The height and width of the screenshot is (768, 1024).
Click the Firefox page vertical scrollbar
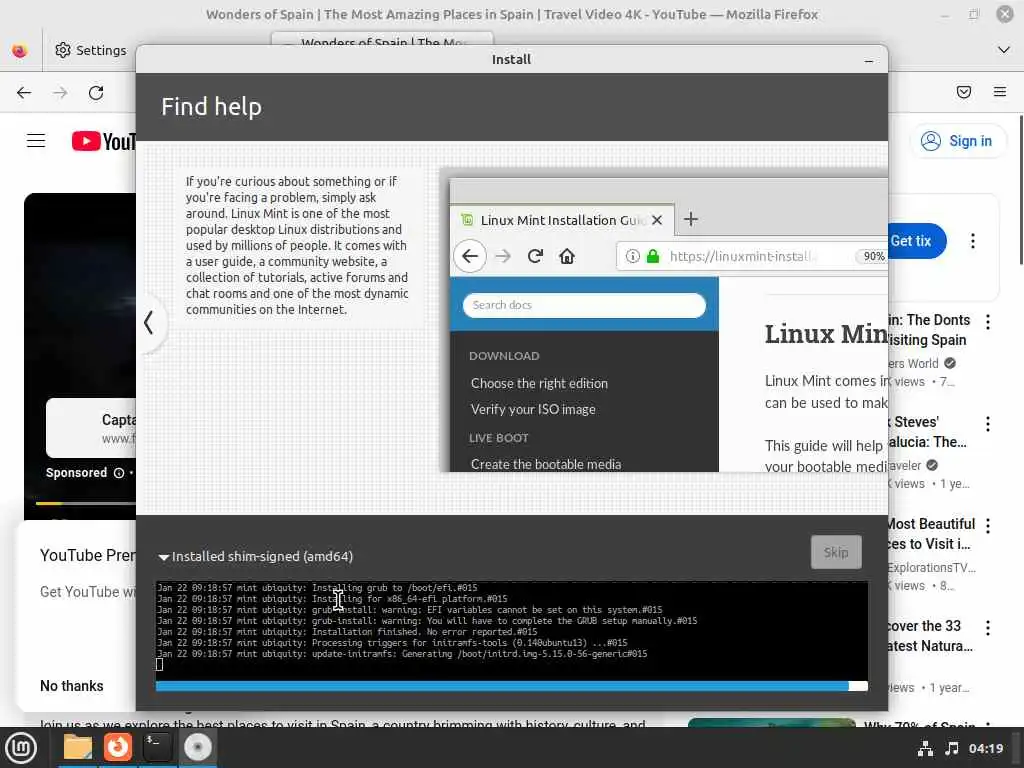(1020, 189)
